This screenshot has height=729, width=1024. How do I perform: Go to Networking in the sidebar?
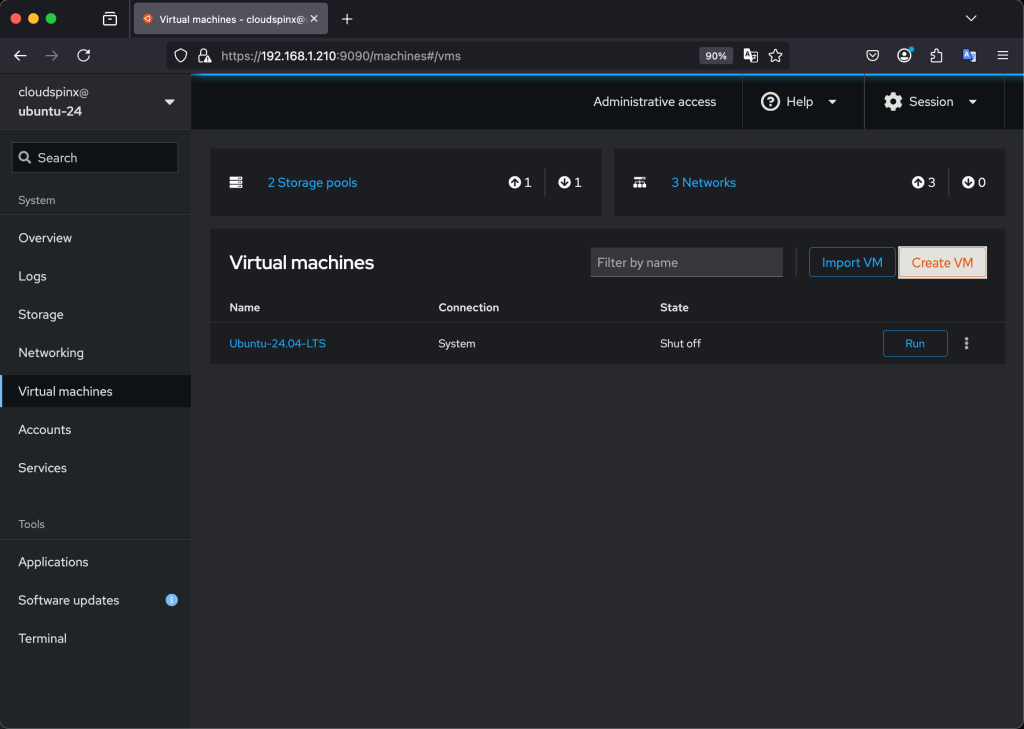coord(51,353)
